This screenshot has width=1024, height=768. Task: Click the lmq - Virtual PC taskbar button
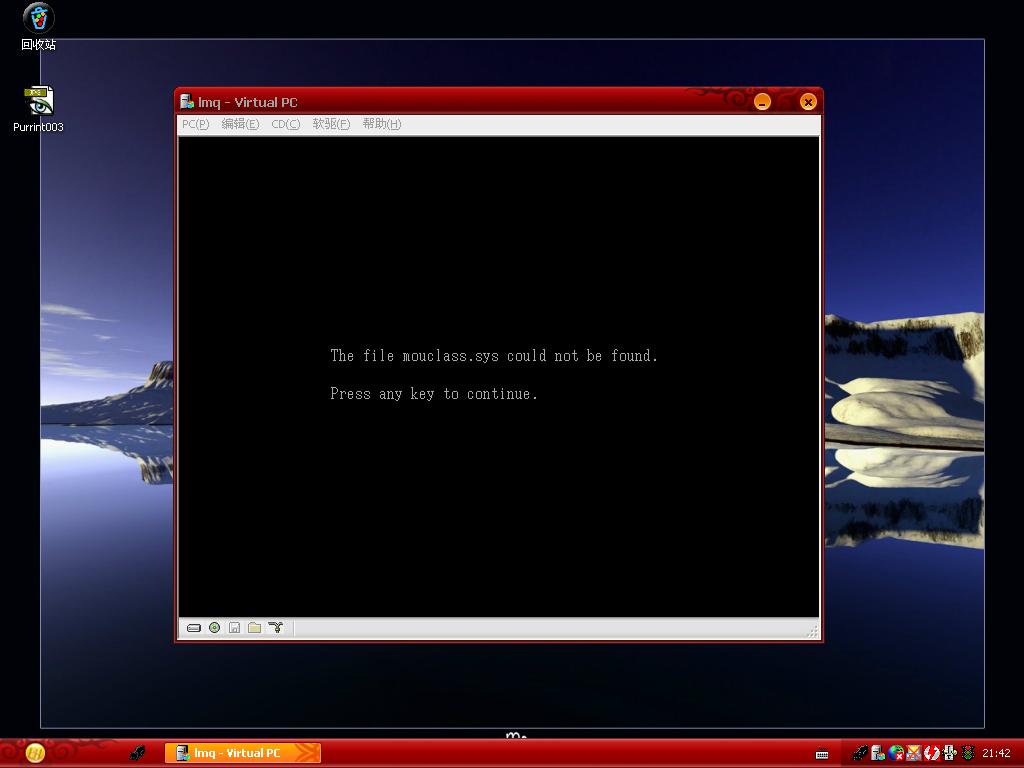pyautogui.click(x=242, y=753)
